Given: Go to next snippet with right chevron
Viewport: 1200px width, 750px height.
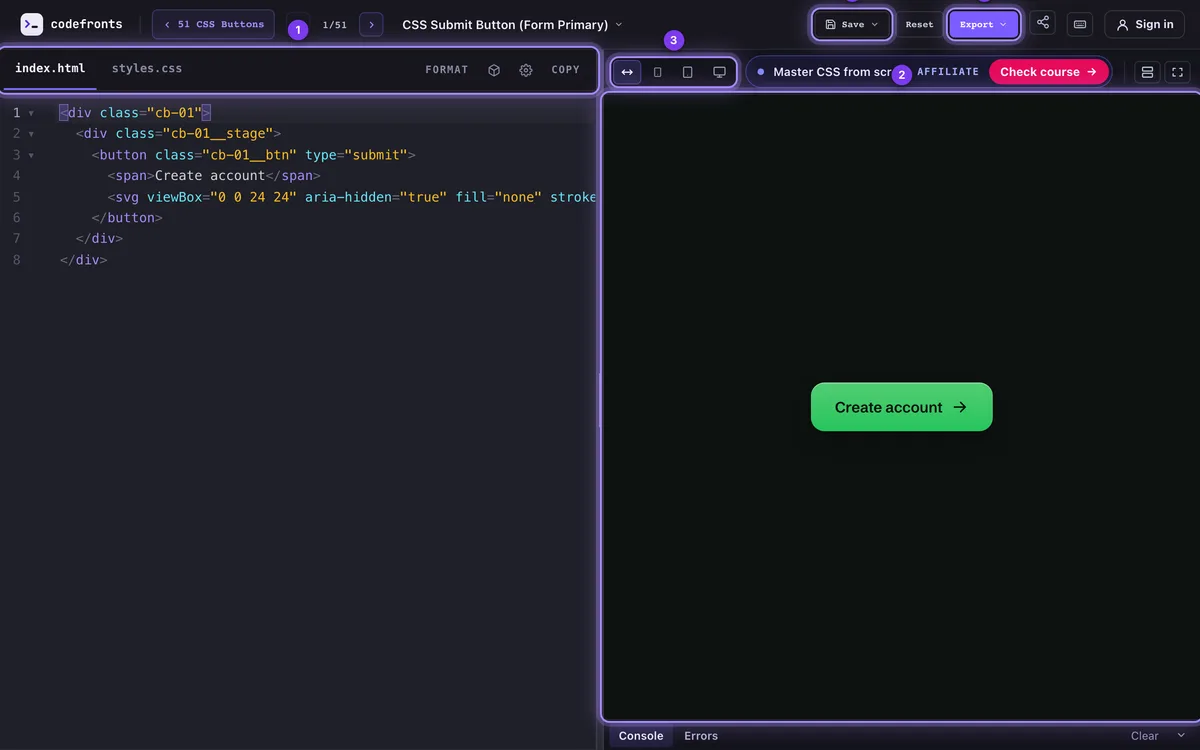Looking at the screenshot, I should point(371,24).
